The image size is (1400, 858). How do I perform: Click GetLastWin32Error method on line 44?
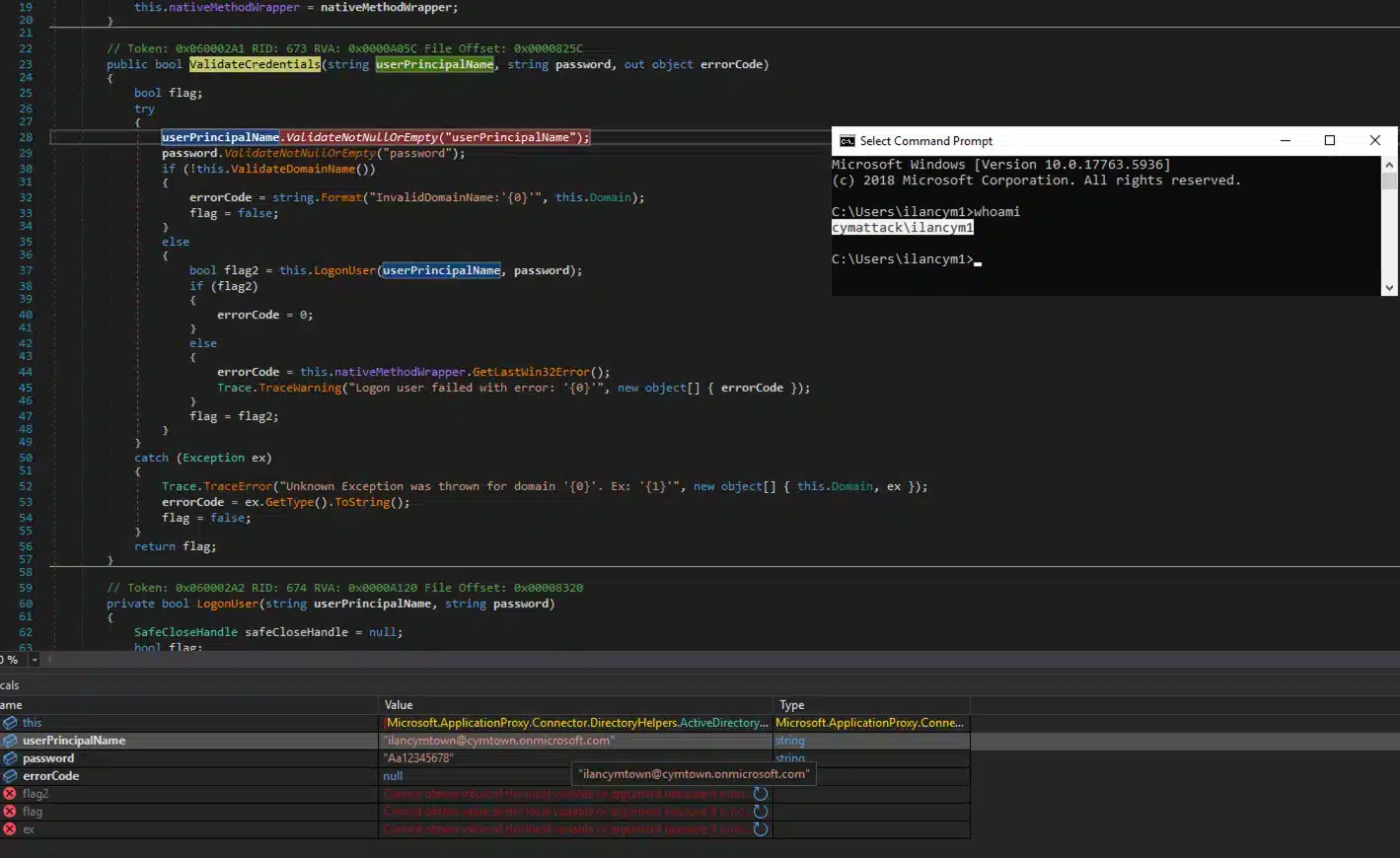pos(530,372)
